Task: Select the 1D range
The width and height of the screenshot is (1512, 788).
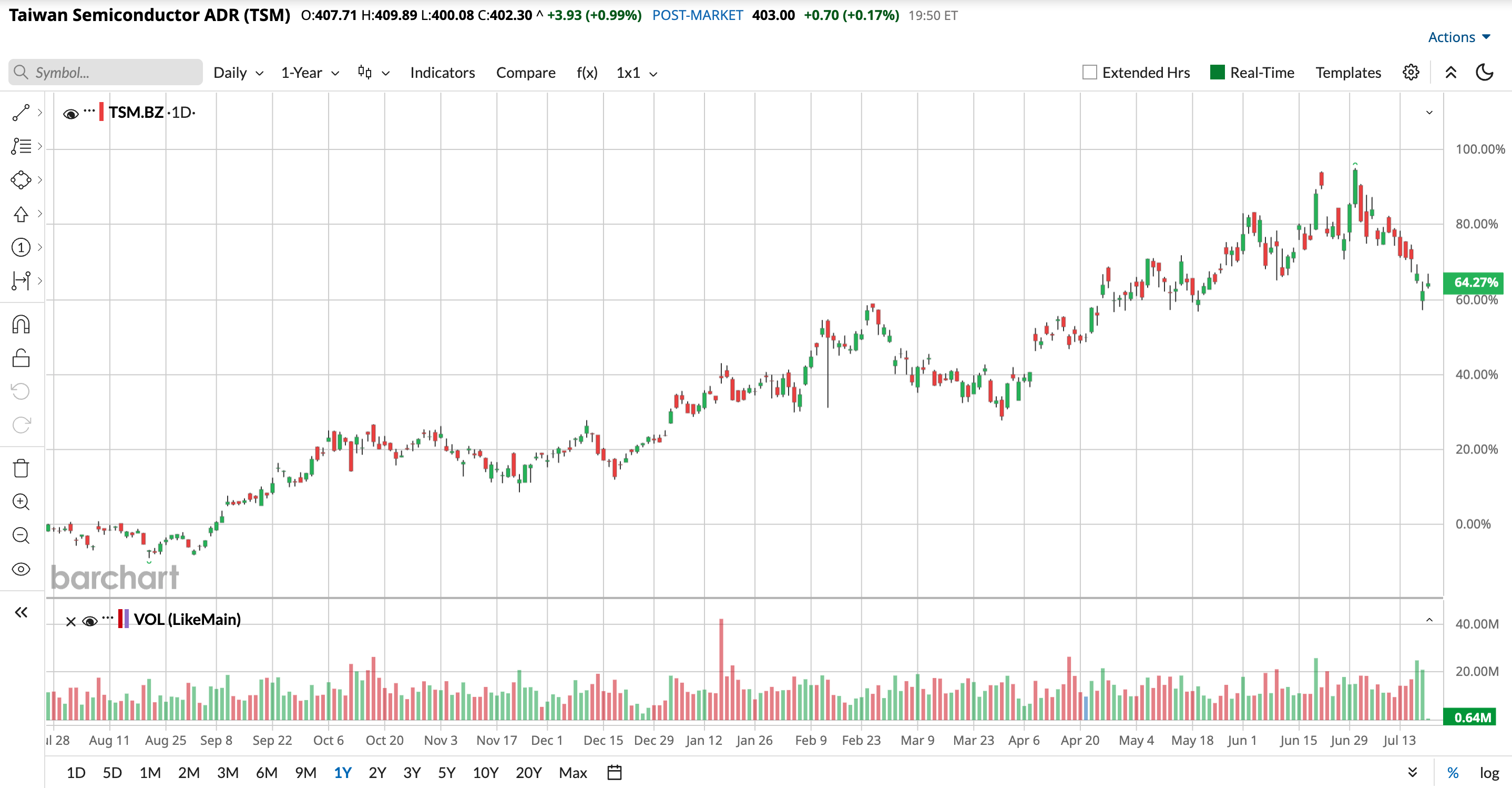Action: coord(76,772)
